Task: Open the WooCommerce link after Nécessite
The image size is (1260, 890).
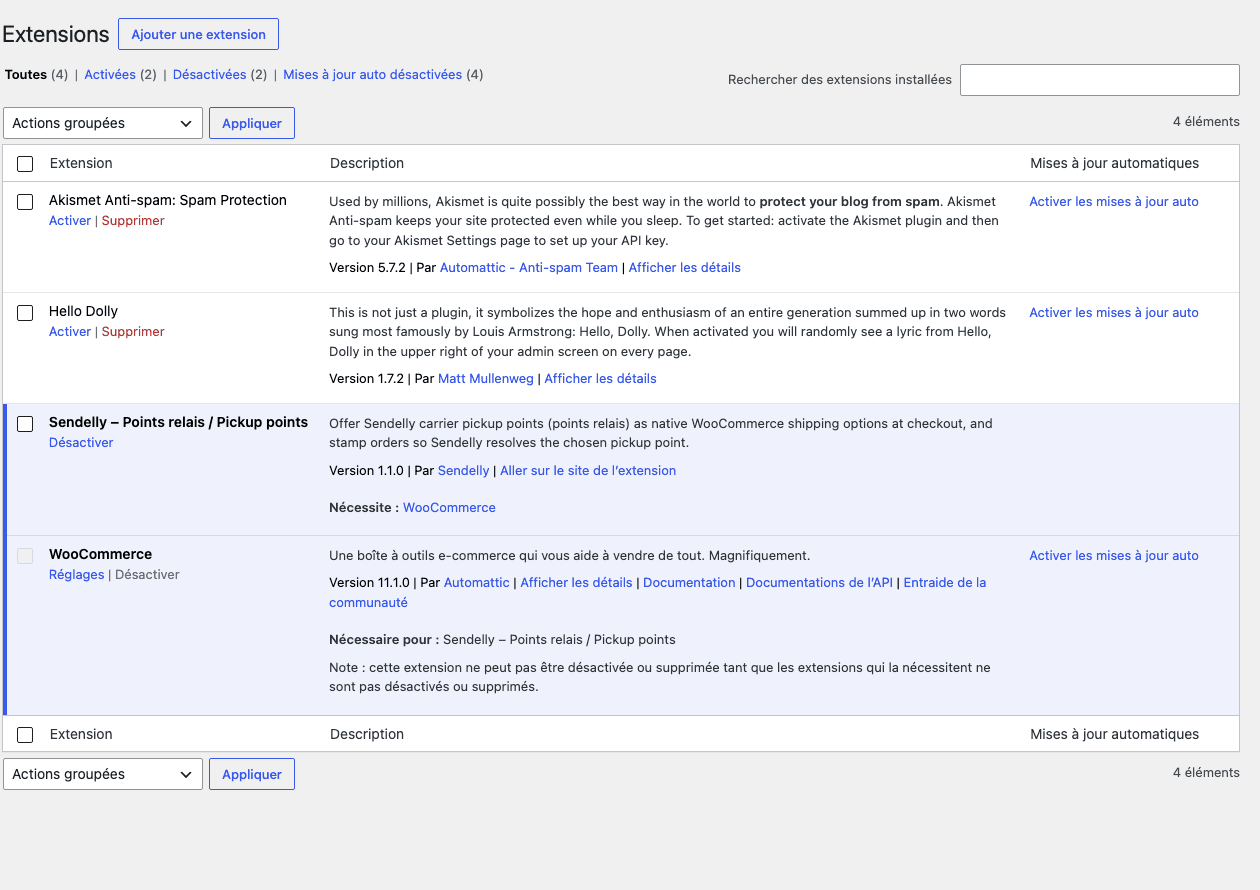Action: tap(449, 507)
